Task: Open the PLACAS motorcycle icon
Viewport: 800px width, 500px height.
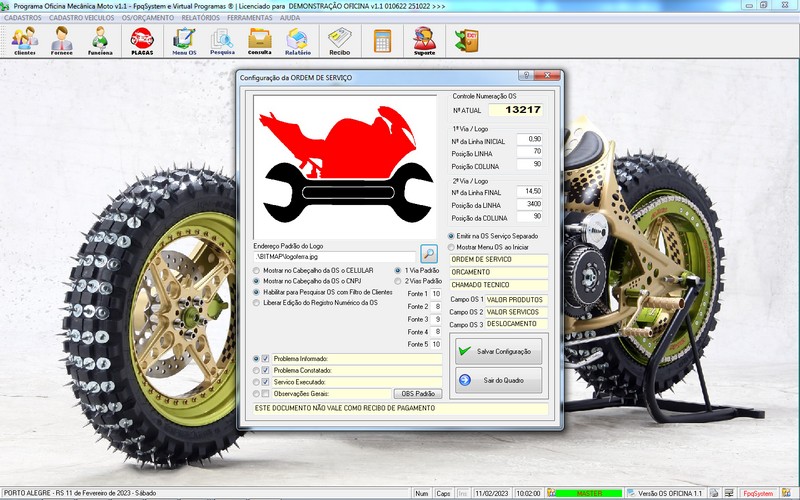Action: (x=142, y=41)
